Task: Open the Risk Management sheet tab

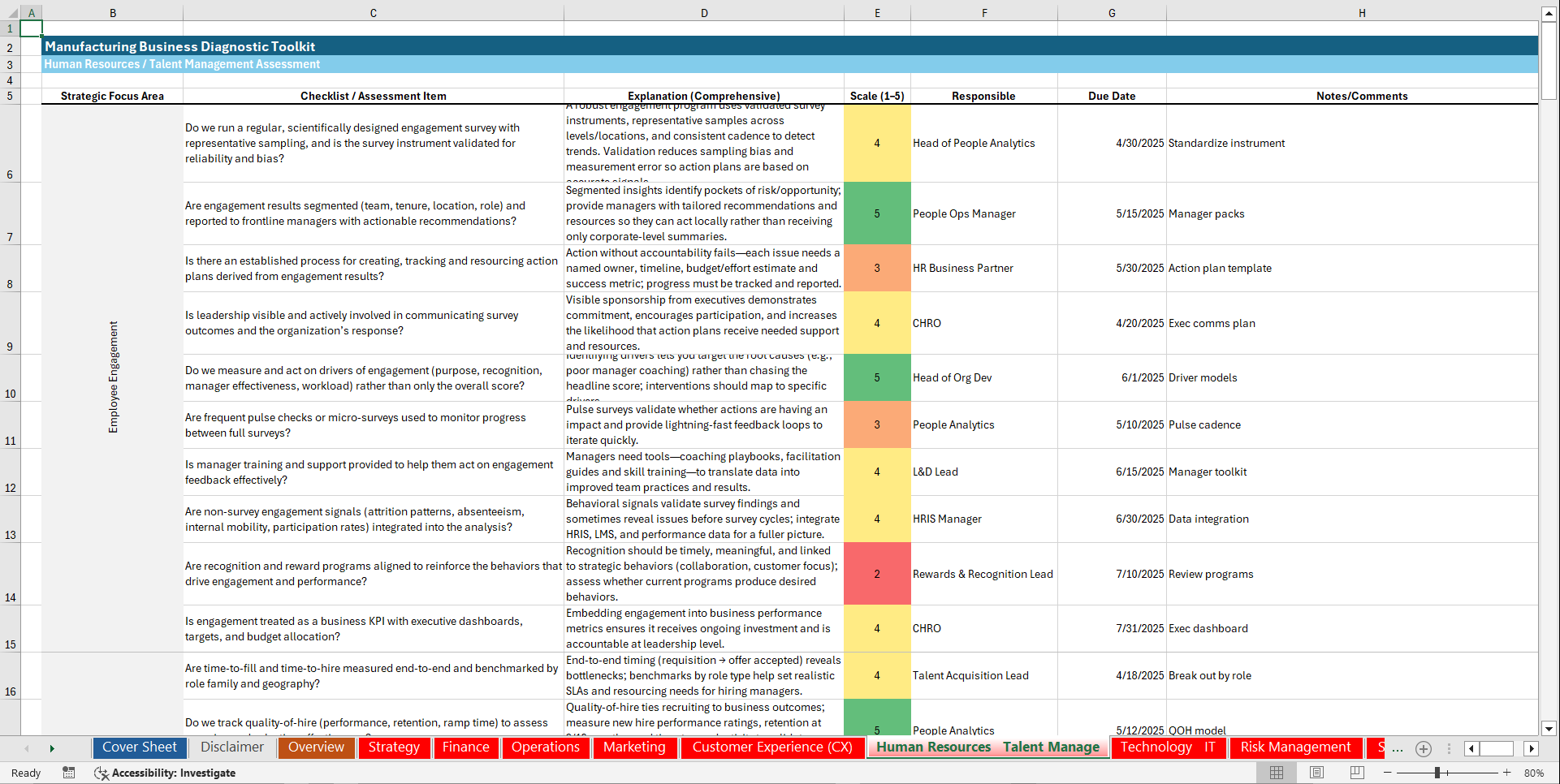Action: click(1295, 747)
